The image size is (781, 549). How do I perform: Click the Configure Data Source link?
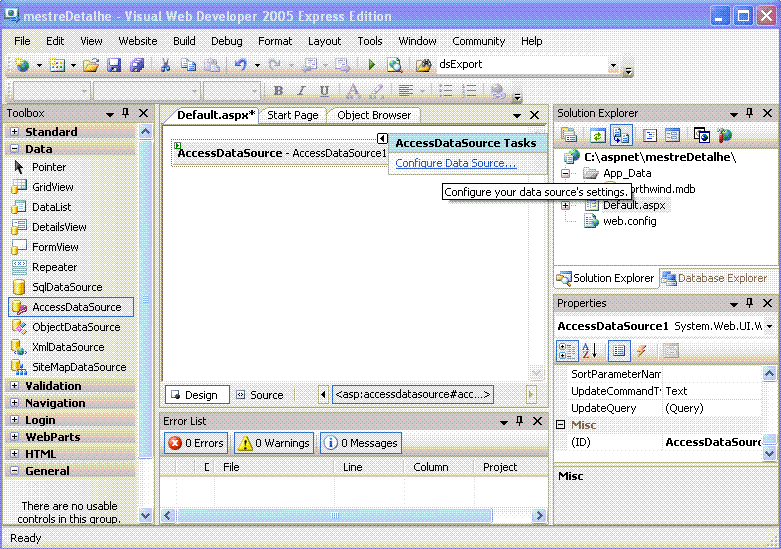point(455,163)
